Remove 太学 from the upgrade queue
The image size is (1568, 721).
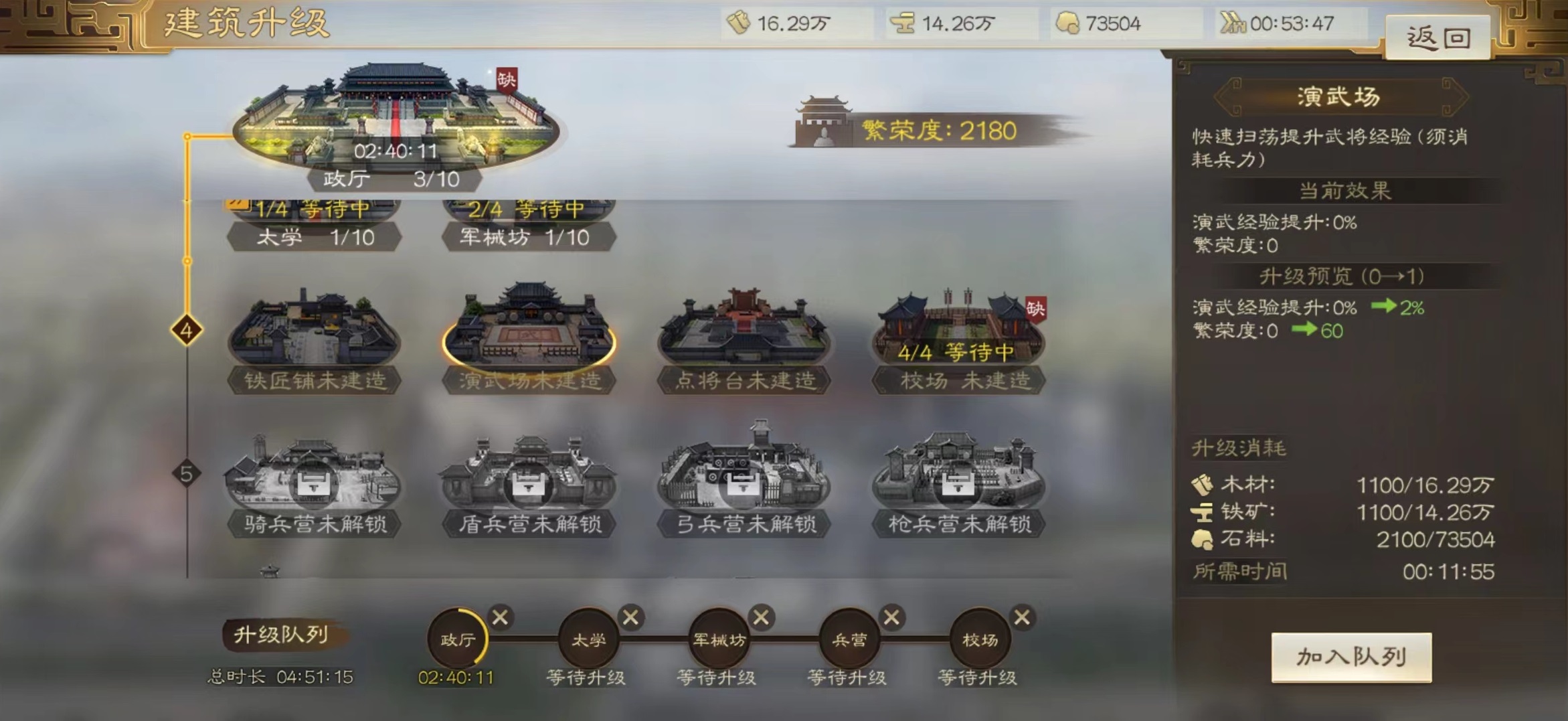pyautogui.click(x=630, y=617)
